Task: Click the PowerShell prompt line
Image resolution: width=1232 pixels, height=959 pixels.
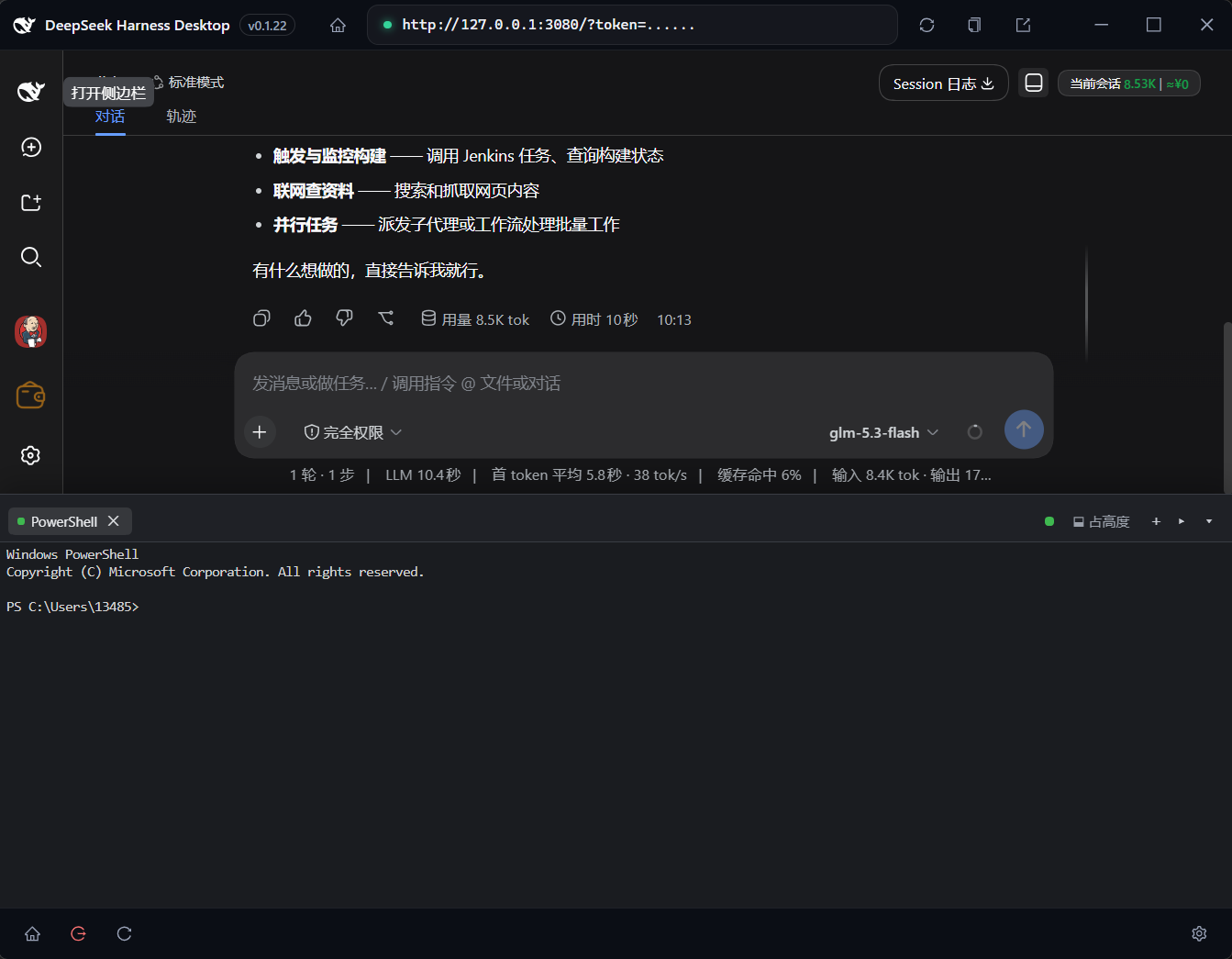Action: (73, 607)
